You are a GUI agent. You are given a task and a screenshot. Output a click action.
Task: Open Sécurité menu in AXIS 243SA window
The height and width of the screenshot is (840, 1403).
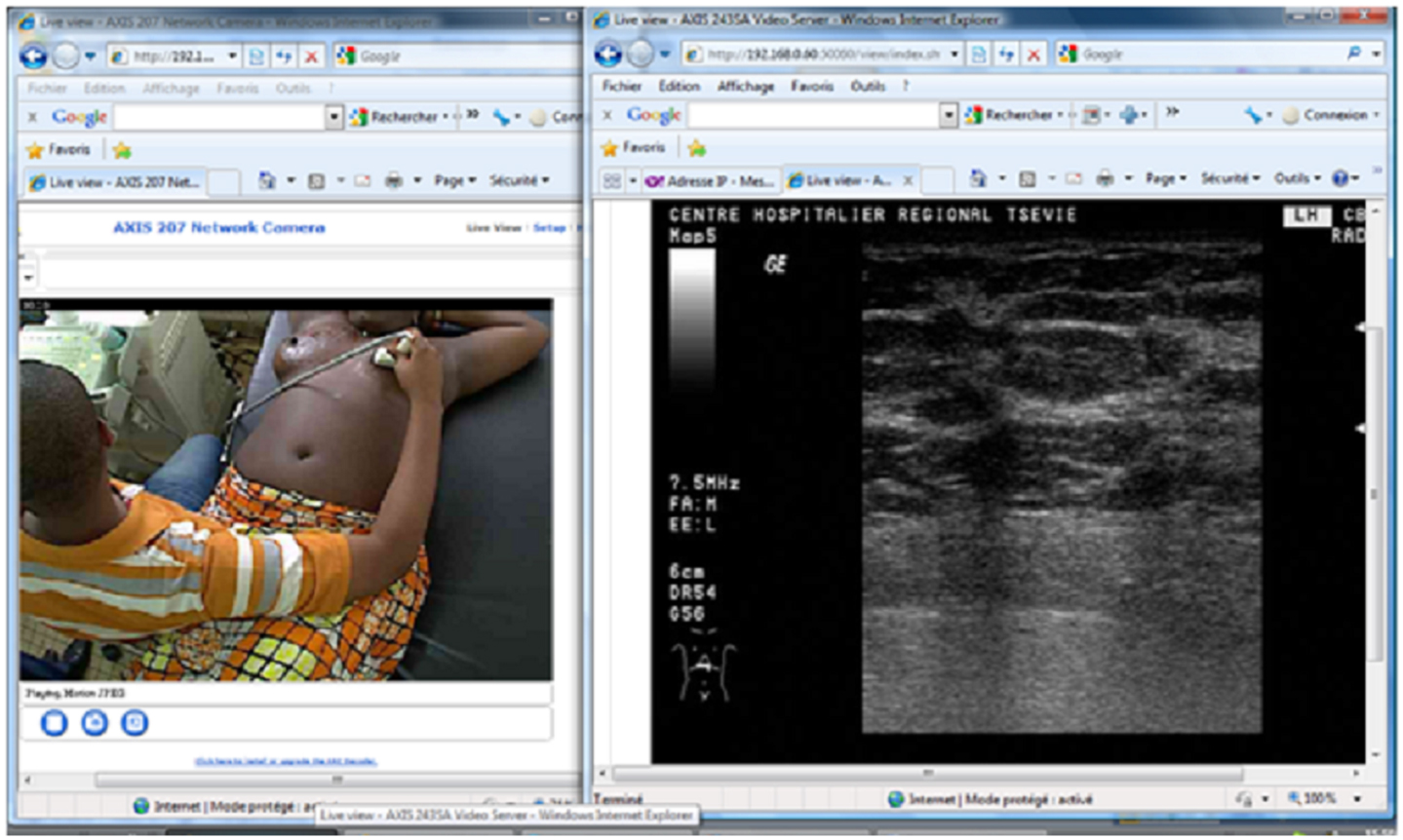point(1230,178)
